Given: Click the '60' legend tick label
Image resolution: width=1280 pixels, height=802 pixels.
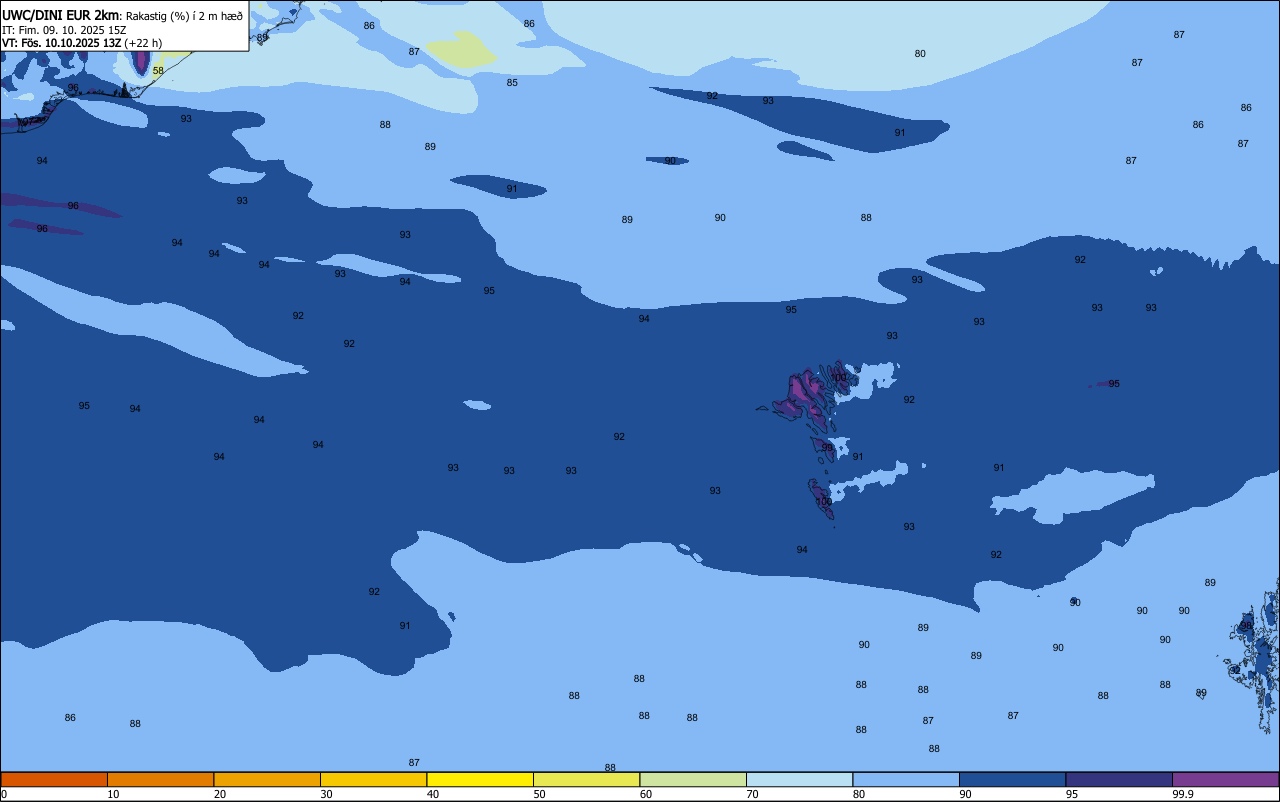Looking at the screenshot, I should click(x=646, y=794).
